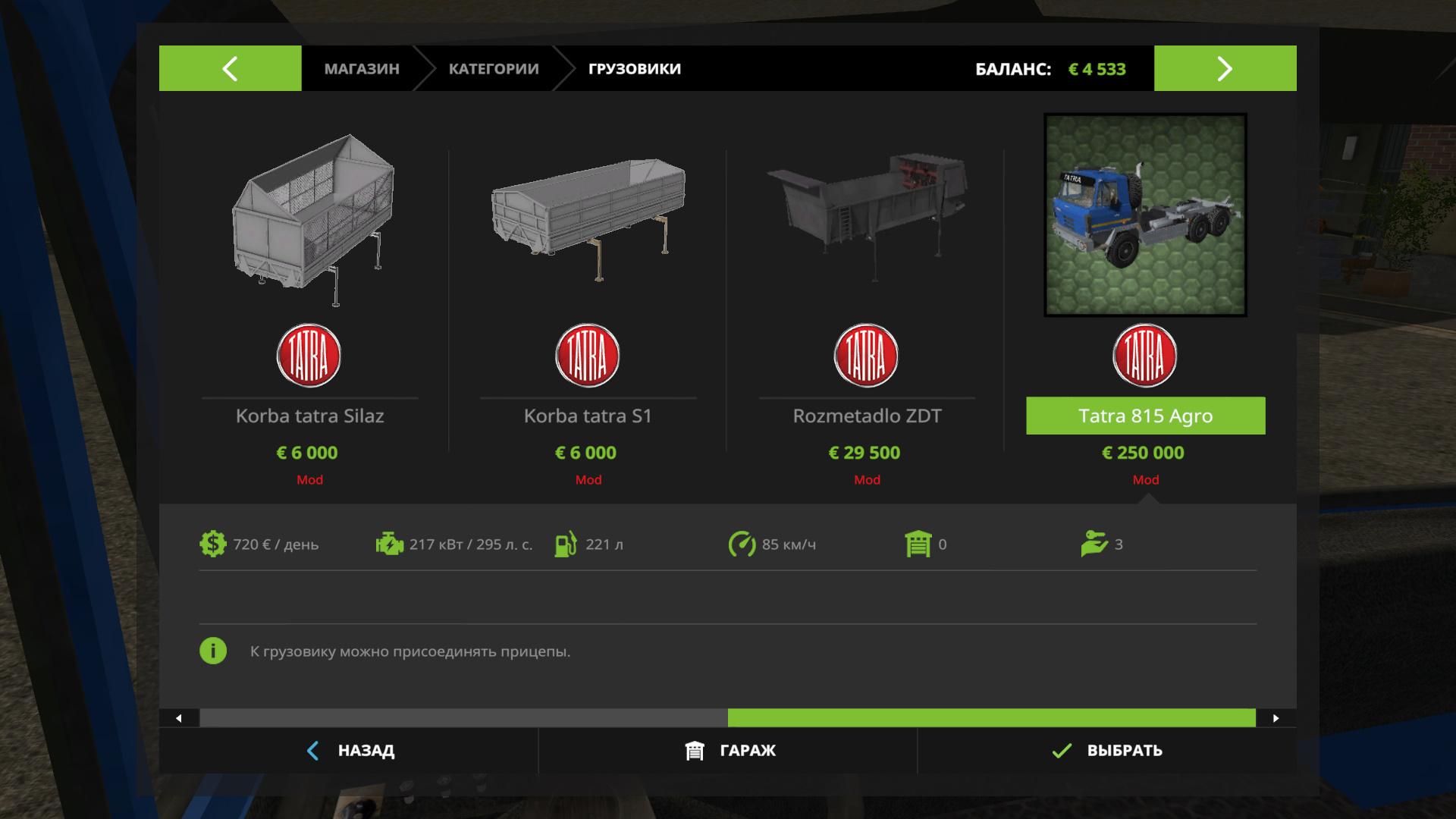Click the green info icon

tap(213, 651)
